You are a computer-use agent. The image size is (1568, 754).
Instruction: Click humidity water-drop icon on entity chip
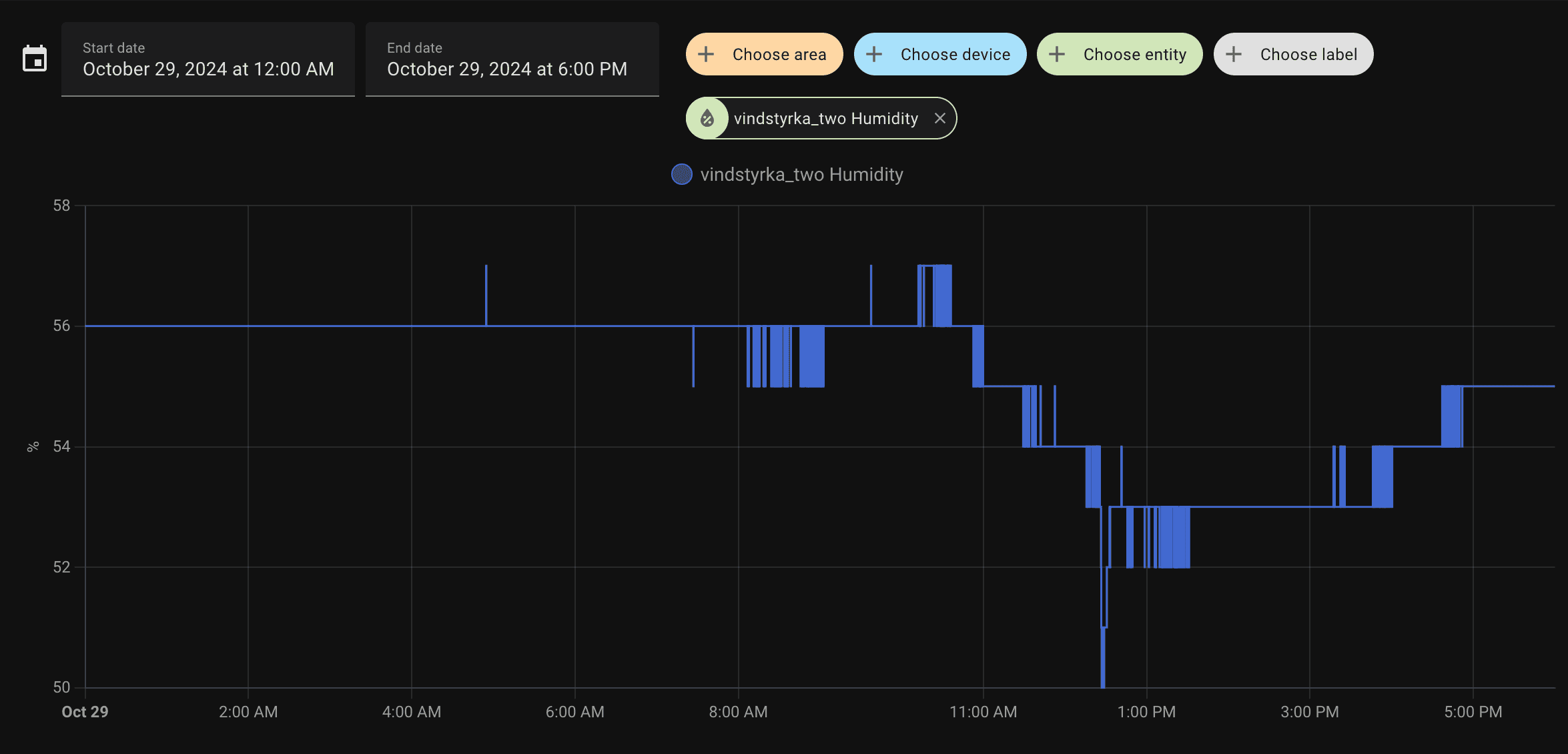coord(707,119)
